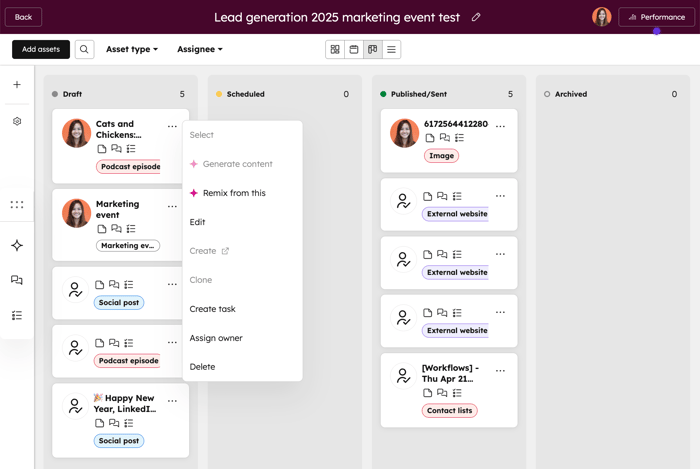
Task: Open the three-dot menu on Marketing event card
Action: pos(172,206)
